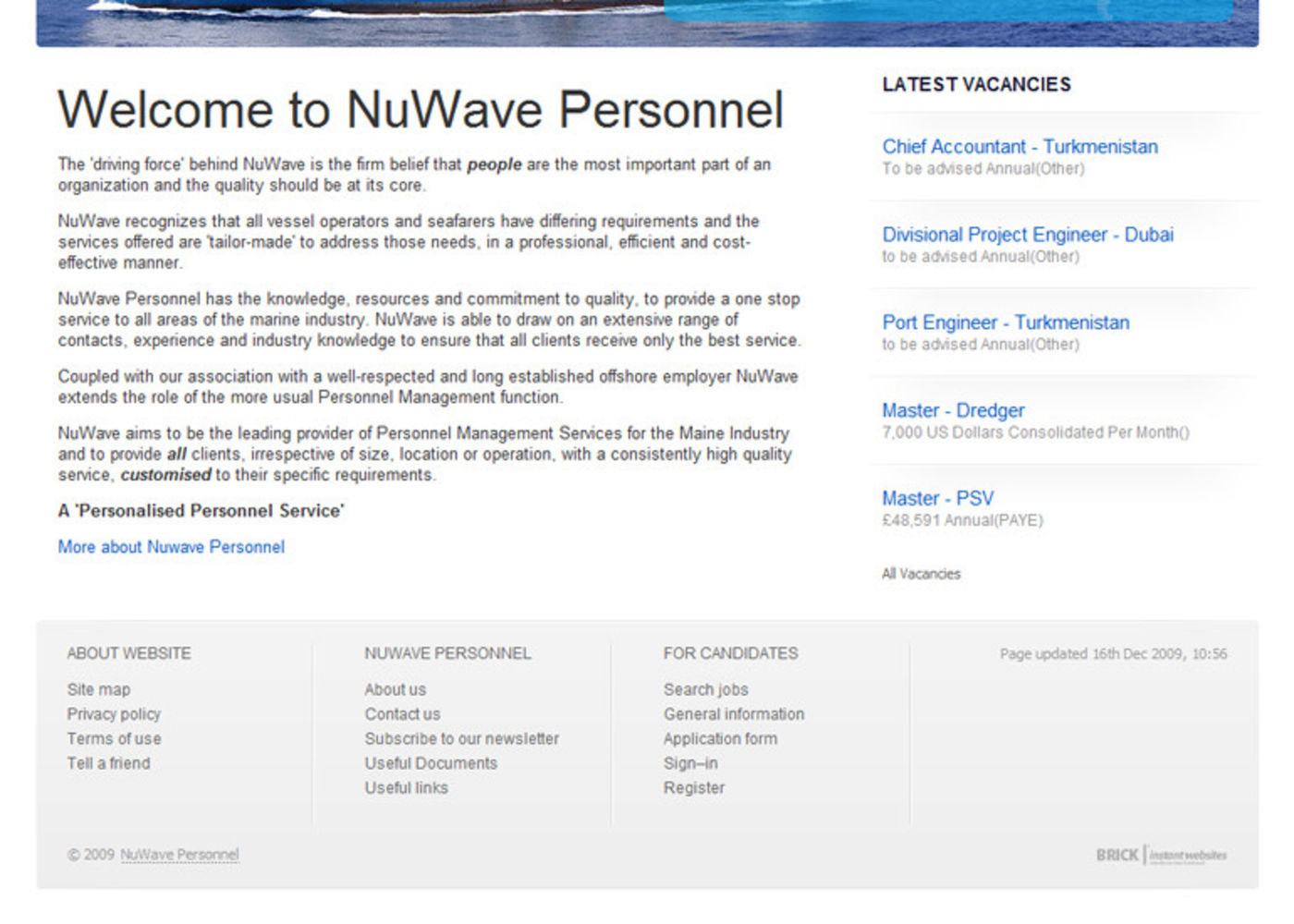Open the Application form link

click(720, 738)
